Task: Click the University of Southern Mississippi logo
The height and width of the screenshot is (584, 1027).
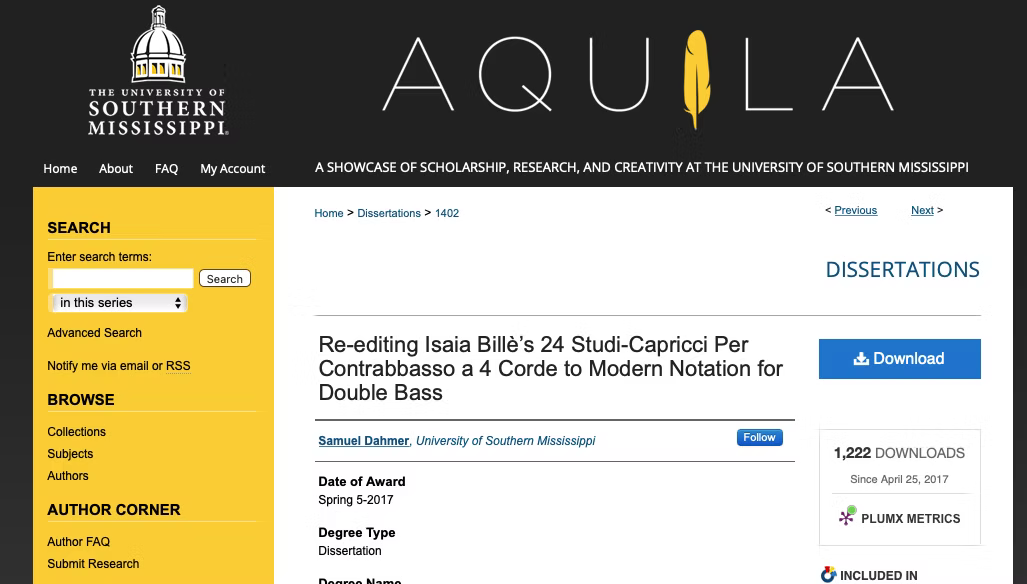Action: (x=158, y=72)
